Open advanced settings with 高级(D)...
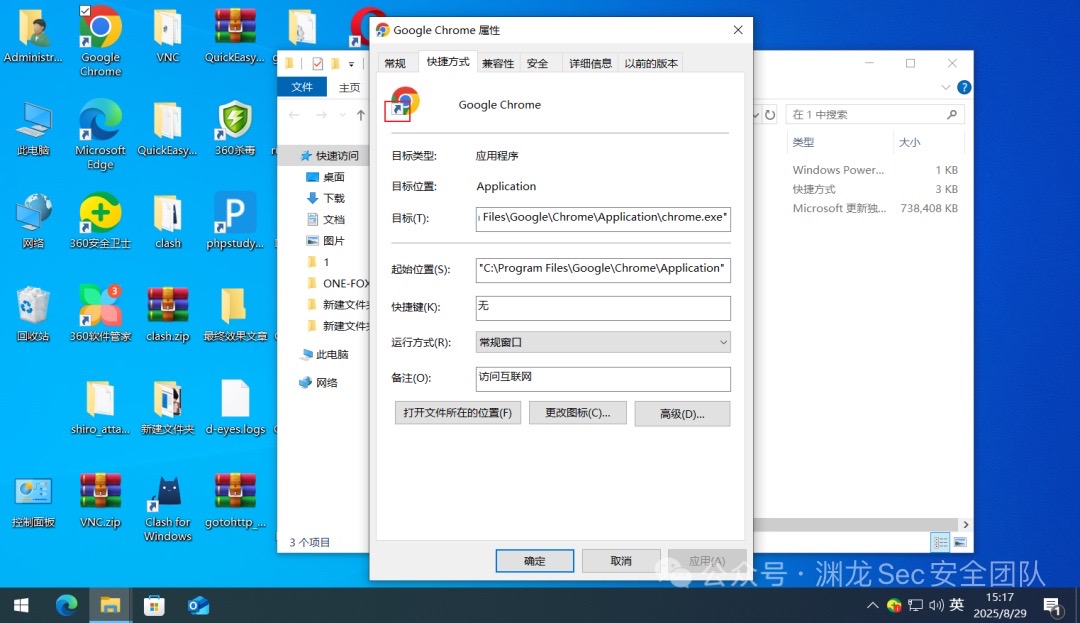Screen dimensions: 1080x623 [x=682, y=414]
